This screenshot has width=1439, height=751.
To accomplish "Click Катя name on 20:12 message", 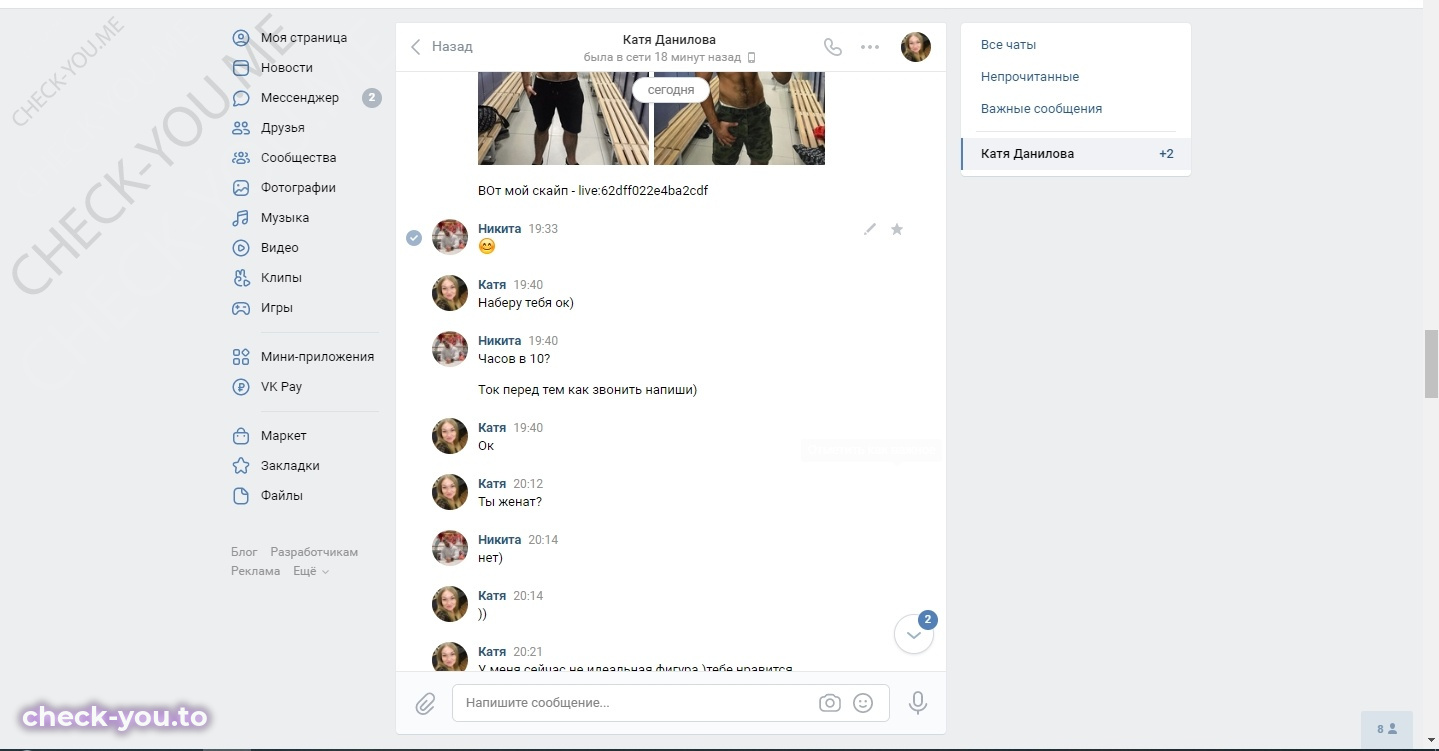I will point(492,484).
